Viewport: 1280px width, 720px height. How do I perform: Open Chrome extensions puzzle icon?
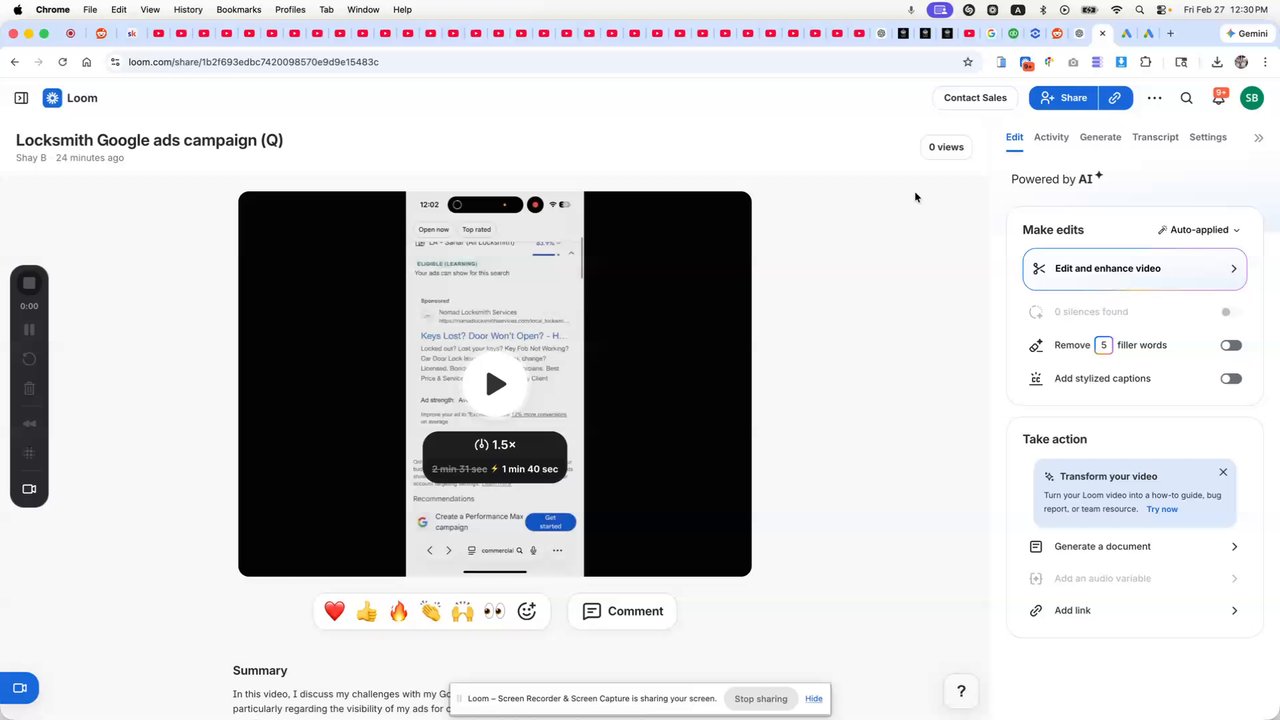point(1145,62)
